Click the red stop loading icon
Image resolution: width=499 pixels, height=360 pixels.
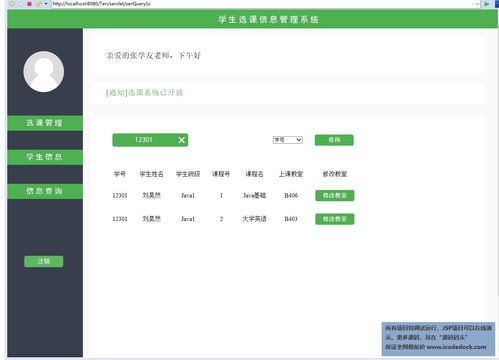click(29, 4)
